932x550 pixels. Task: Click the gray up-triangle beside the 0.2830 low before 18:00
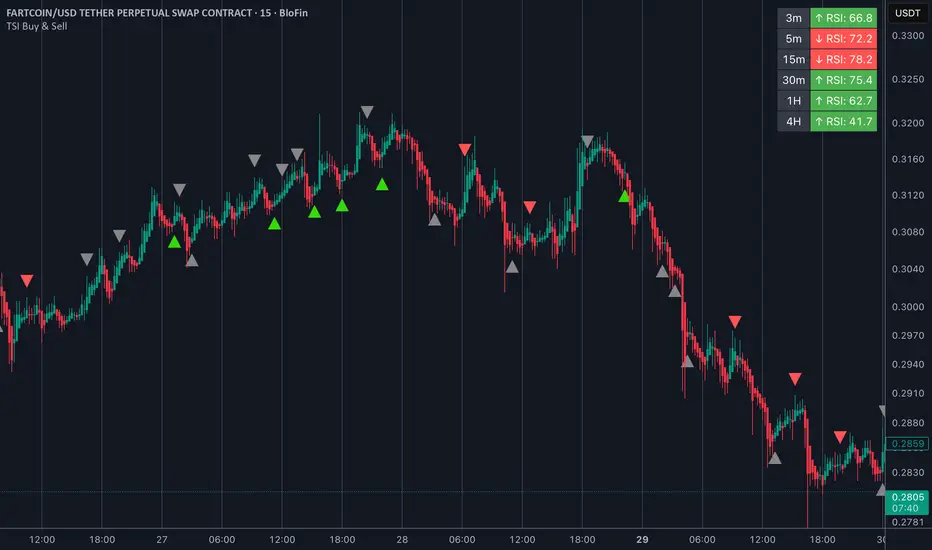coord(774,458)
